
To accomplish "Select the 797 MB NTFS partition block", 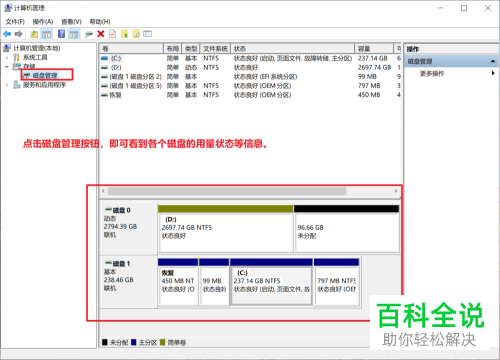I will [x=337, y=282].
